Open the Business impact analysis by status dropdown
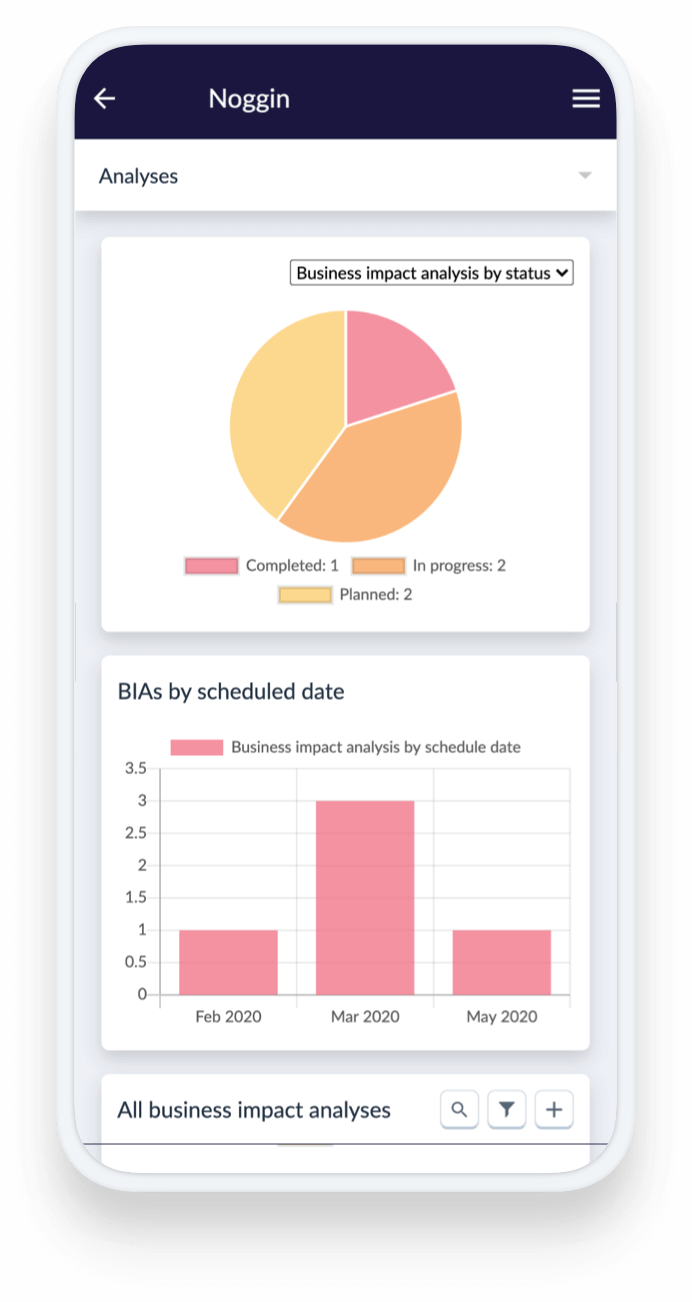The height and width of the screenshot is (1302, 692). pyautogui.click(x=431, y=273)
